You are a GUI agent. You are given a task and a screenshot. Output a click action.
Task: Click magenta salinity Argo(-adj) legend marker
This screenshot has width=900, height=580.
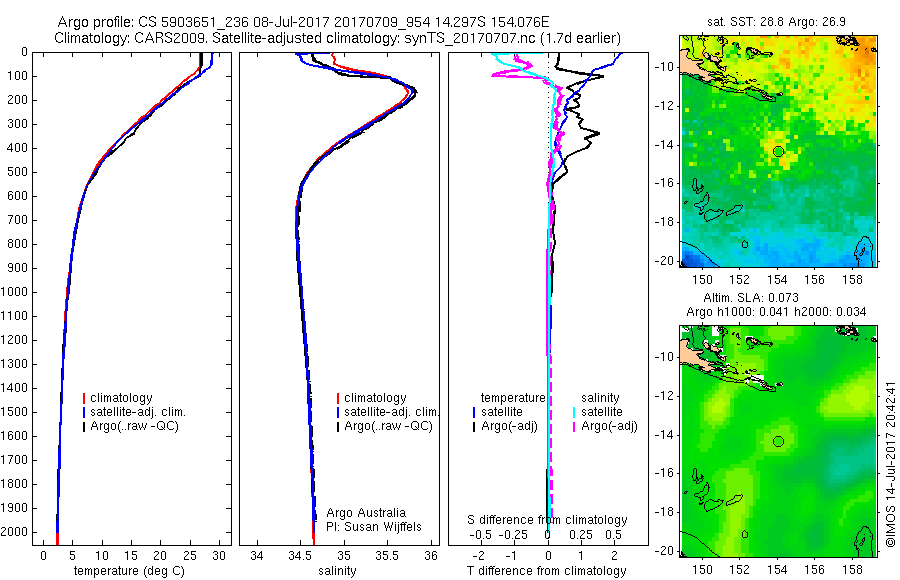click(574, 427)
